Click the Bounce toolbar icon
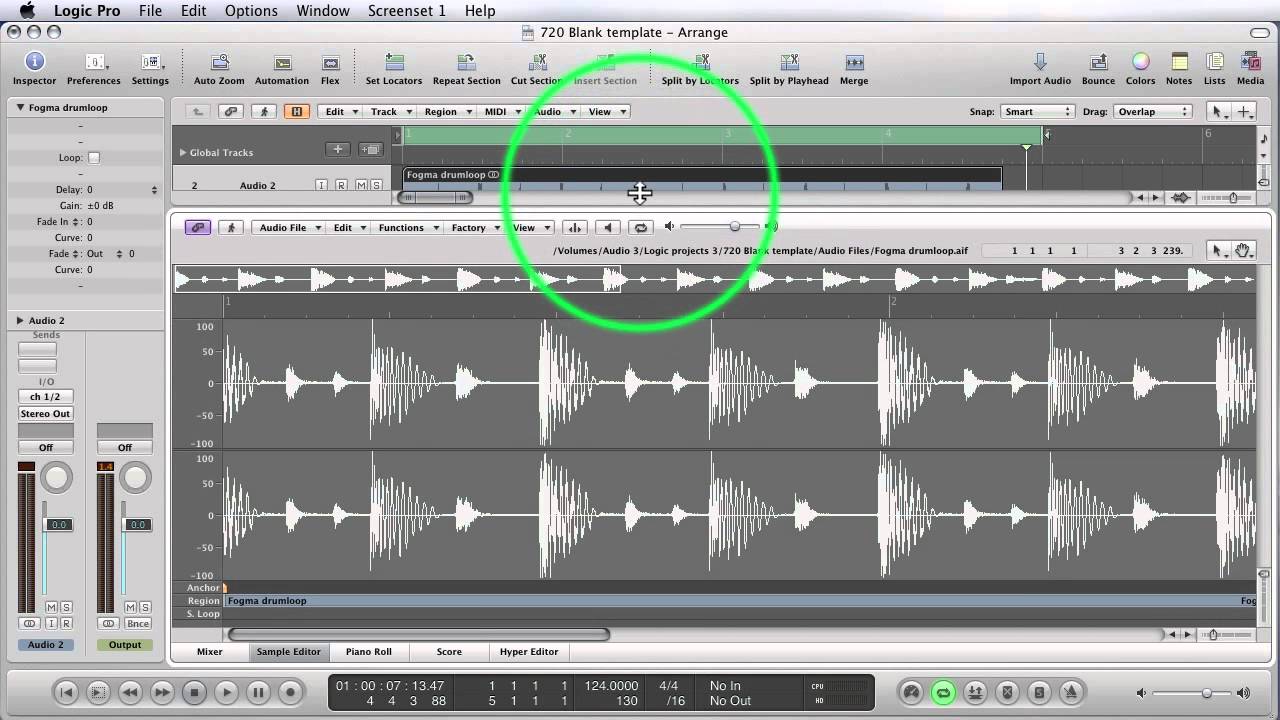This screenshot has width=1280, height=720. click(x=1098, y=68)
